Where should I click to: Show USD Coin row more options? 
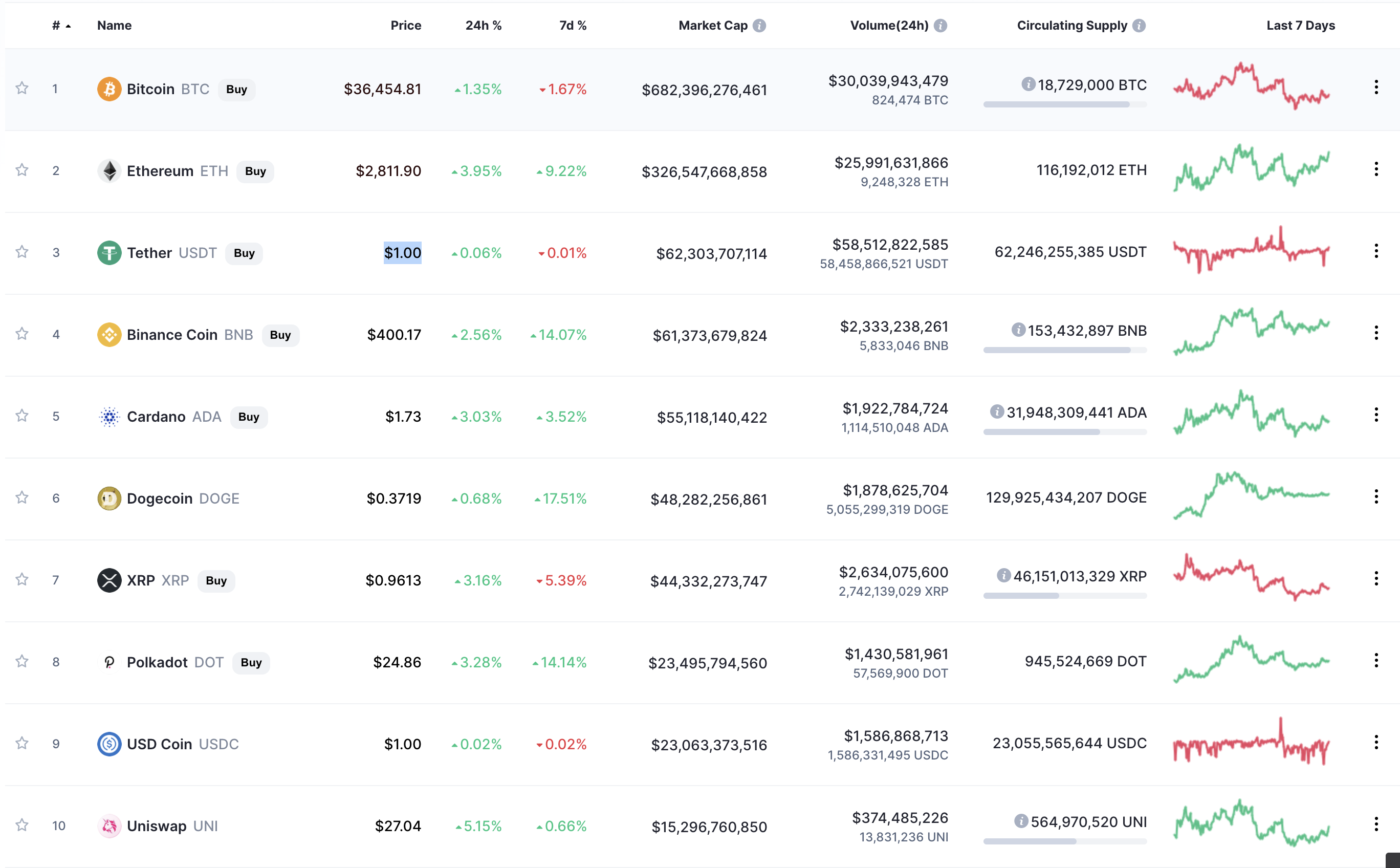[x=1376, y=742]
